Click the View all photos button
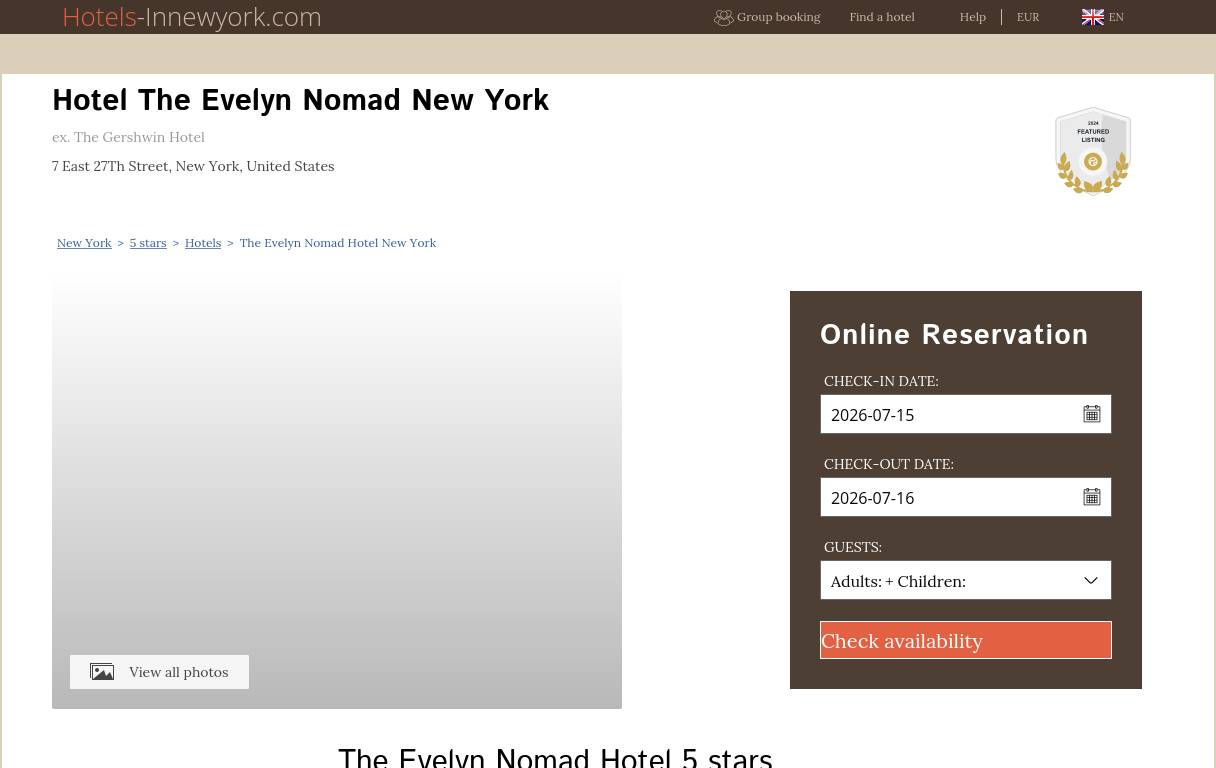 click(x=159, y=672)
